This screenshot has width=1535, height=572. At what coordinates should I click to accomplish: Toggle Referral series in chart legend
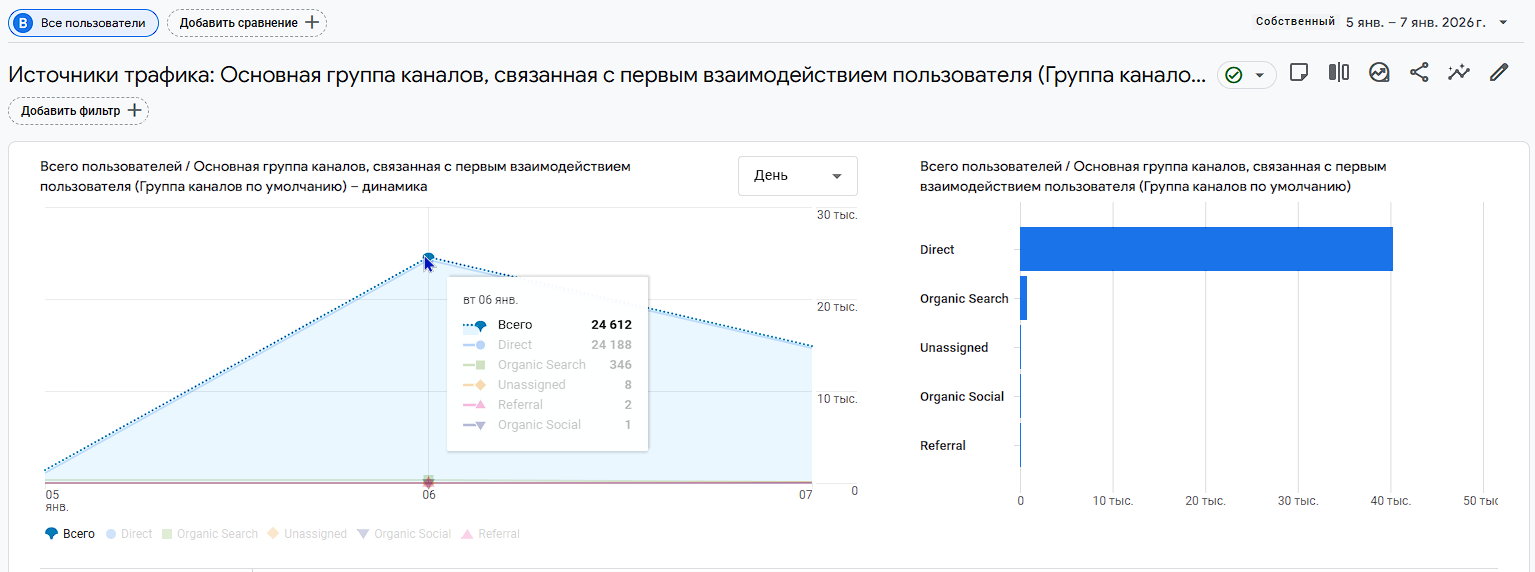pos(490,534)
